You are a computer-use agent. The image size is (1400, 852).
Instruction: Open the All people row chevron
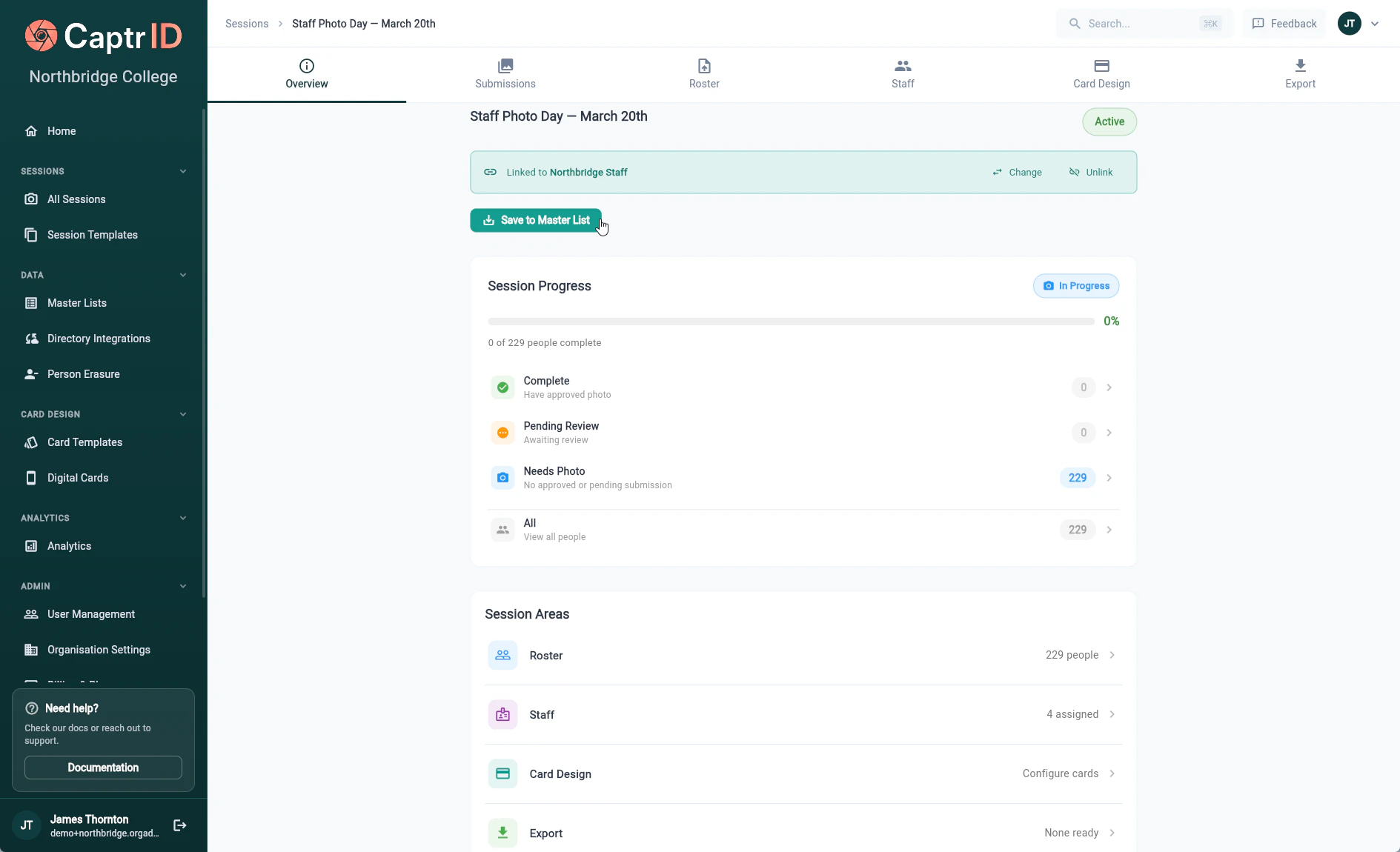click(1109, 530)
